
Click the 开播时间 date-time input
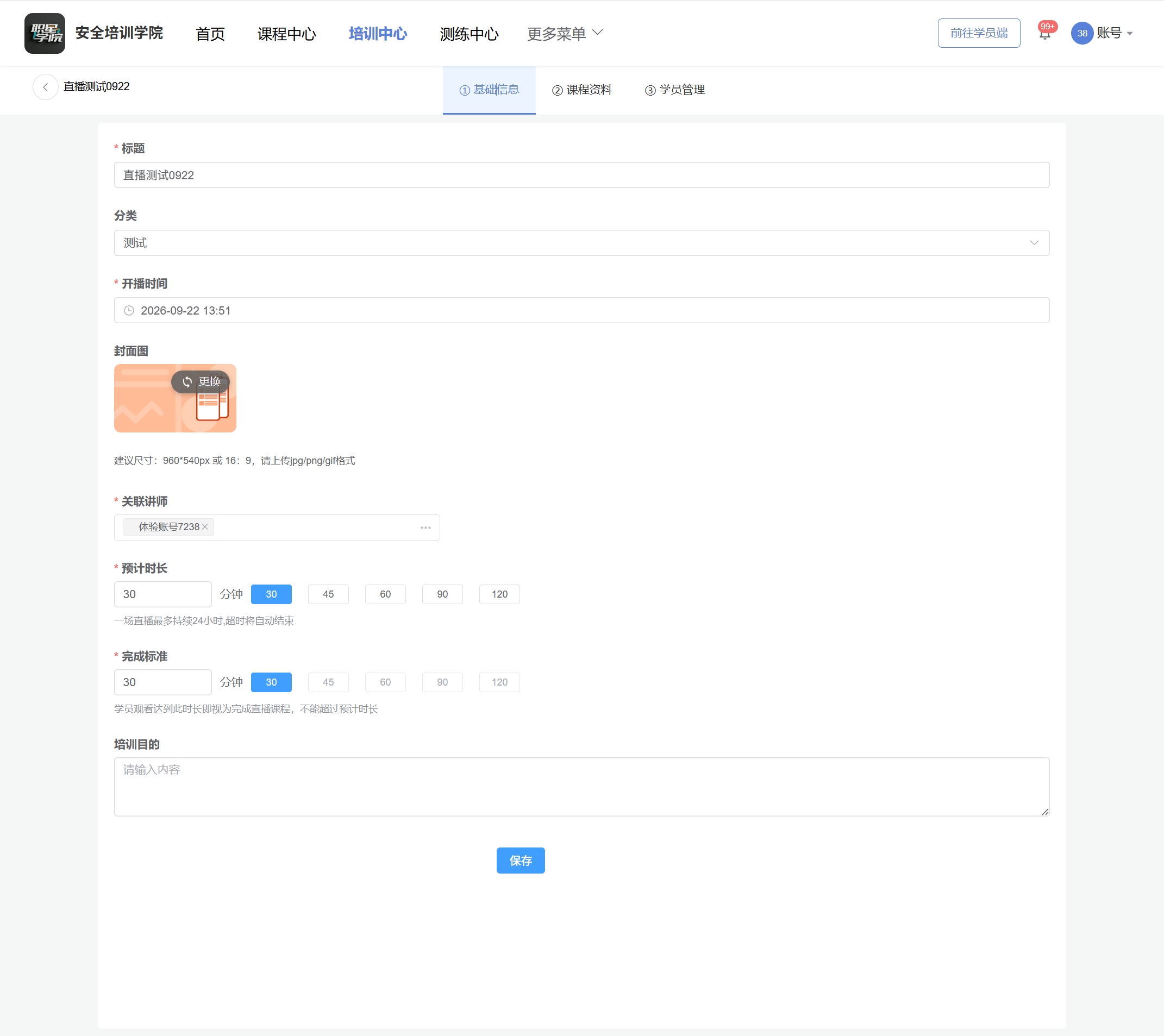581,310
